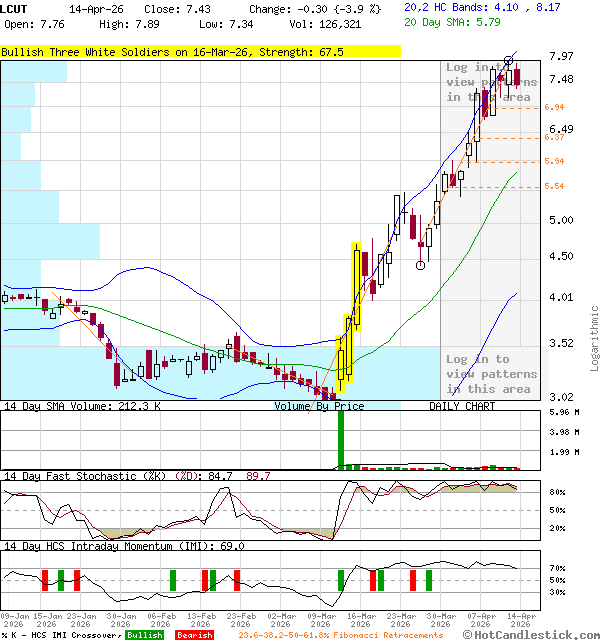Click the 5.54 Fibonacci retracement level label
600x640 pixels.
554,186
